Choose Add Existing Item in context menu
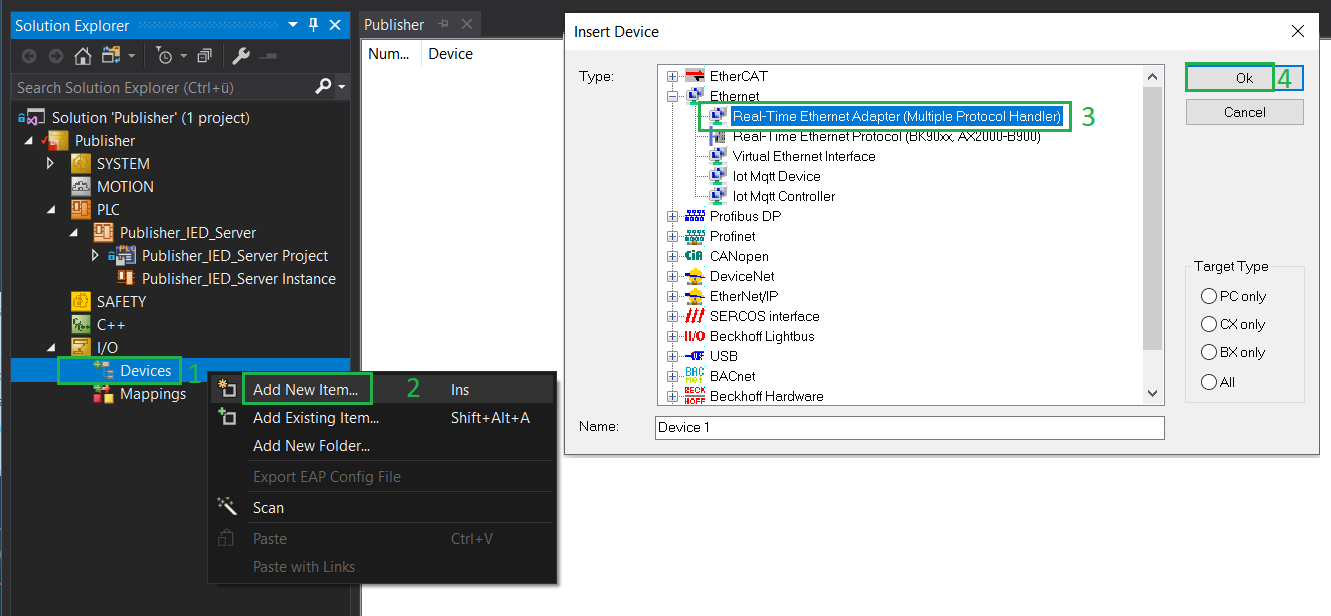The image size is (1331, 616). pos(316,418)
